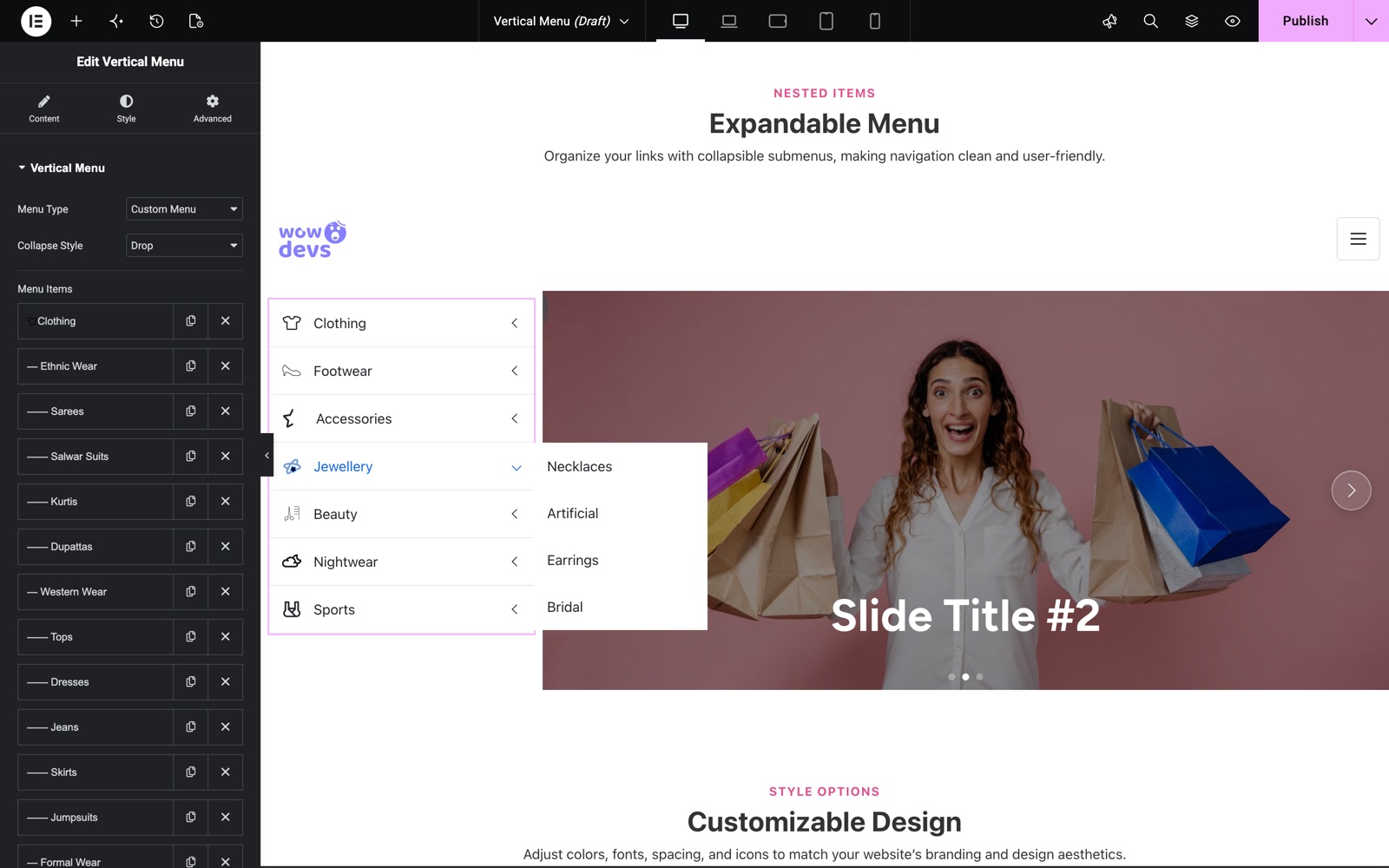Screen dimensions: 1389x868
Task: Open the Vertical Menu document dropdown
Action: coord(562,21)
